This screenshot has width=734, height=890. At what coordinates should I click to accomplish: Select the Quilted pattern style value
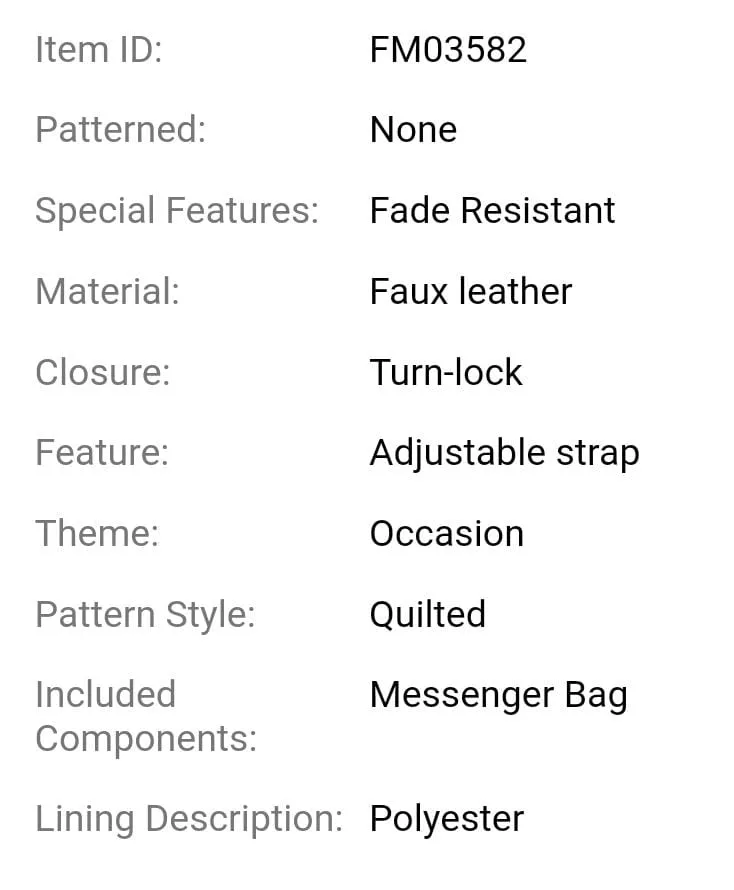[x=428, y=615]
